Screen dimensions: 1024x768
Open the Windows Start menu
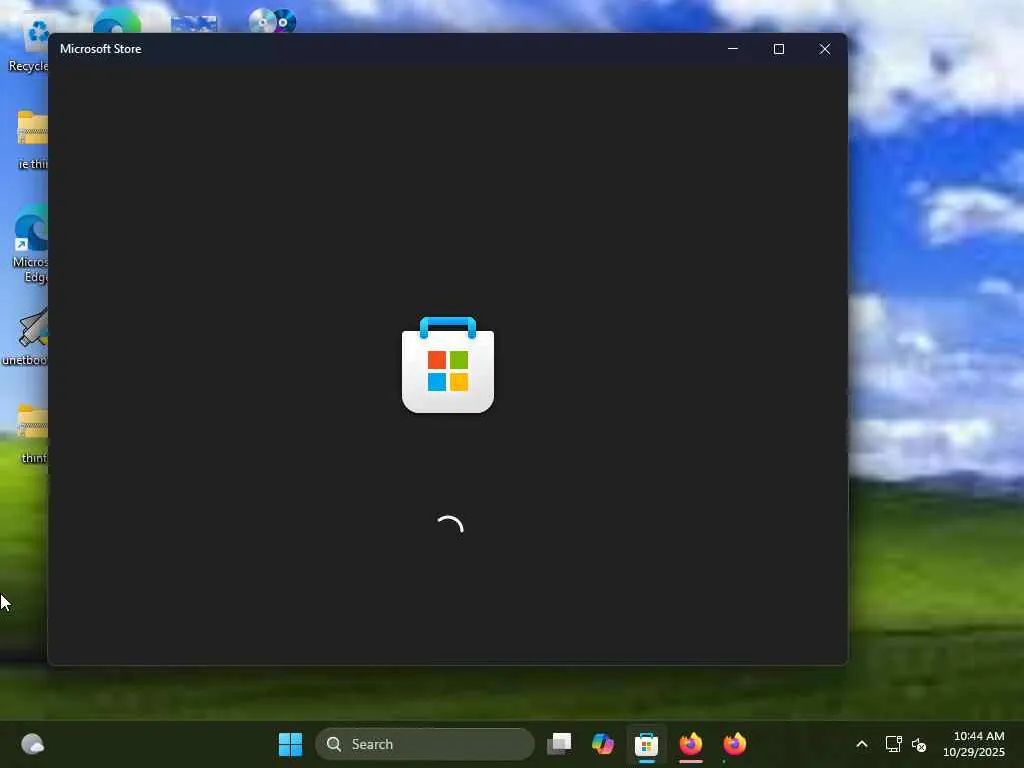291,744
